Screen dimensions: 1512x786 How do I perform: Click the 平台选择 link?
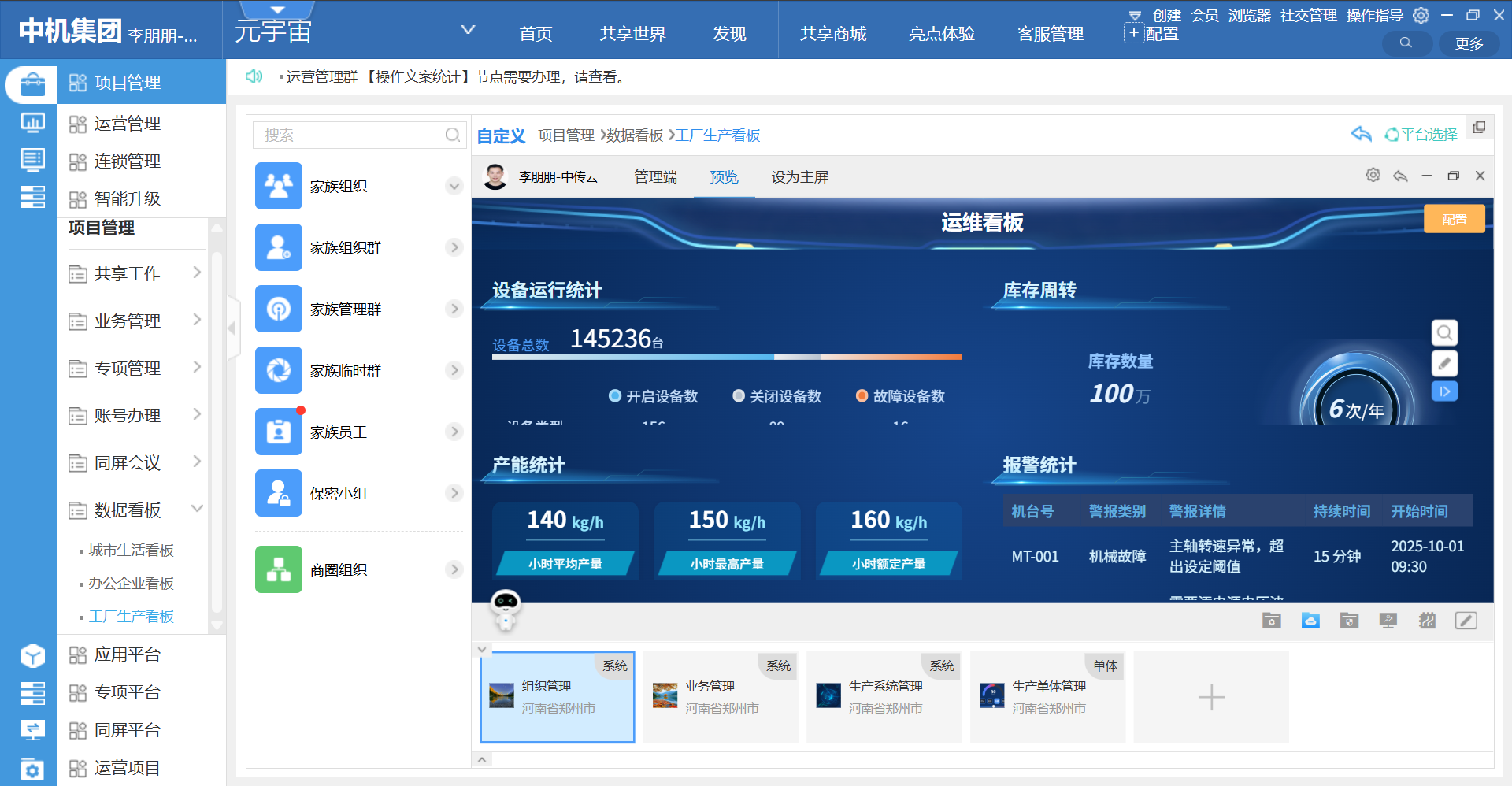[x=1421, y=135]
